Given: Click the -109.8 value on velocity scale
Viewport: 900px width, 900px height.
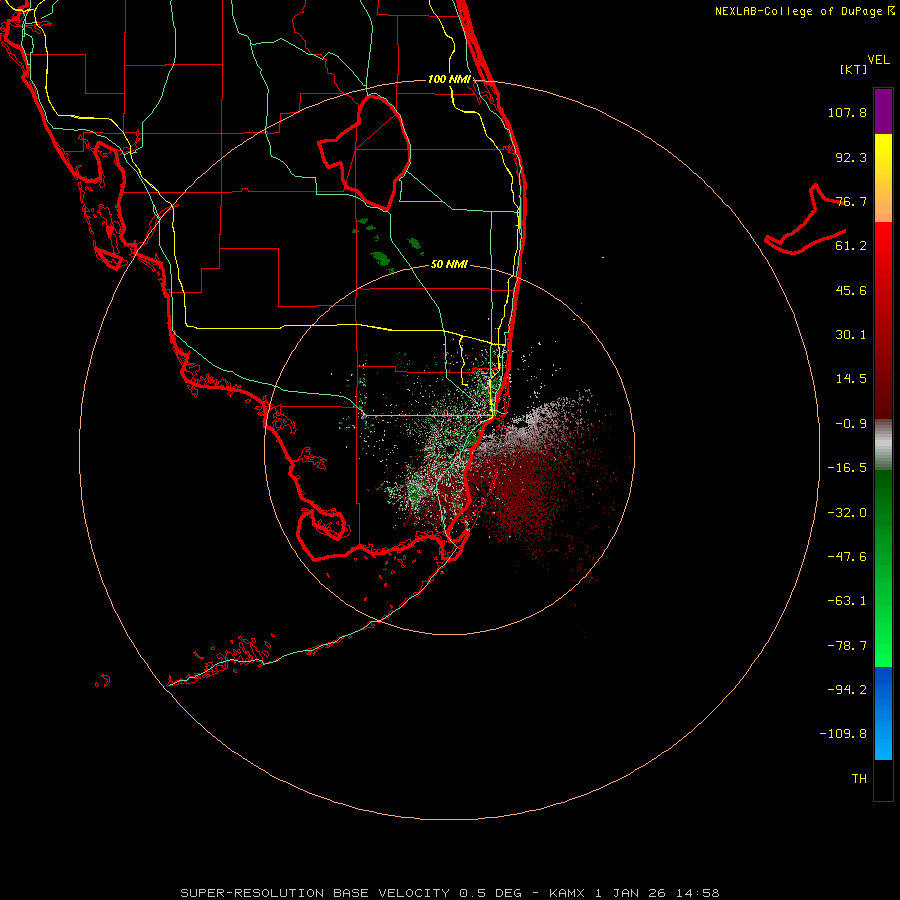Looking at the screenshot, I should [x=843, y=734].
